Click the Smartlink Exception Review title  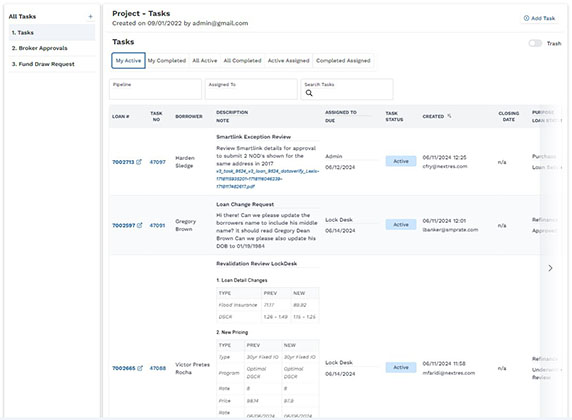tap(254, 137)
